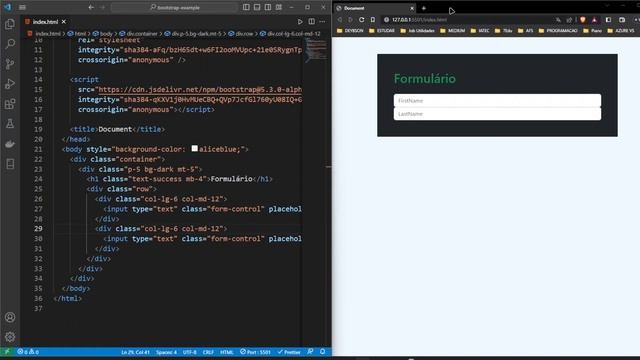Close the index.html editor tab
Viewport: 640px width, 360px height.
[64, 22]
